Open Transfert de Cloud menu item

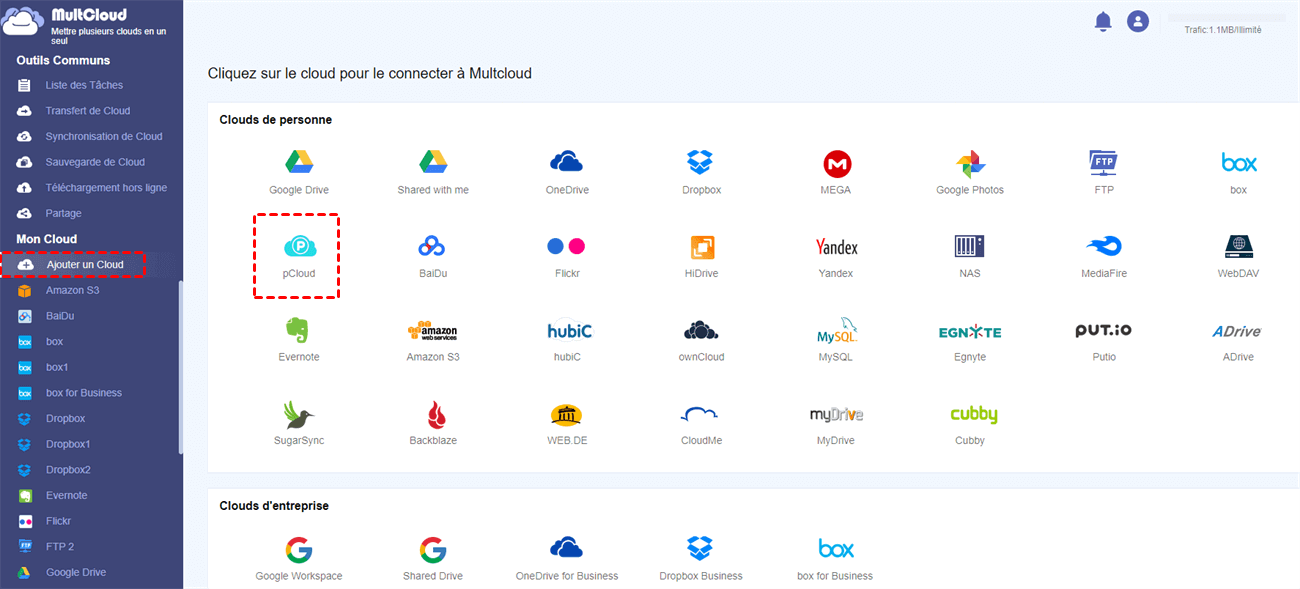click(x=88, y=111)
